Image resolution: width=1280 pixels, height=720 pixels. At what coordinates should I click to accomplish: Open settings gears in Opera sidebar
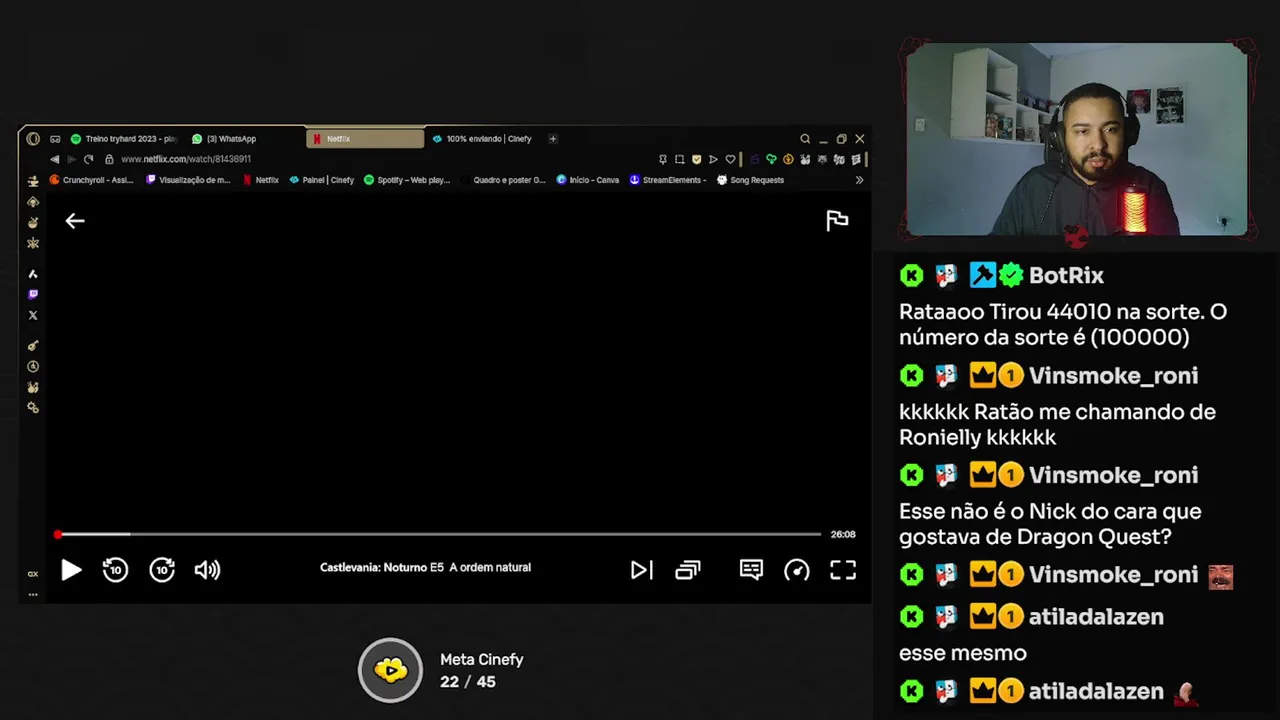point(33,408)
